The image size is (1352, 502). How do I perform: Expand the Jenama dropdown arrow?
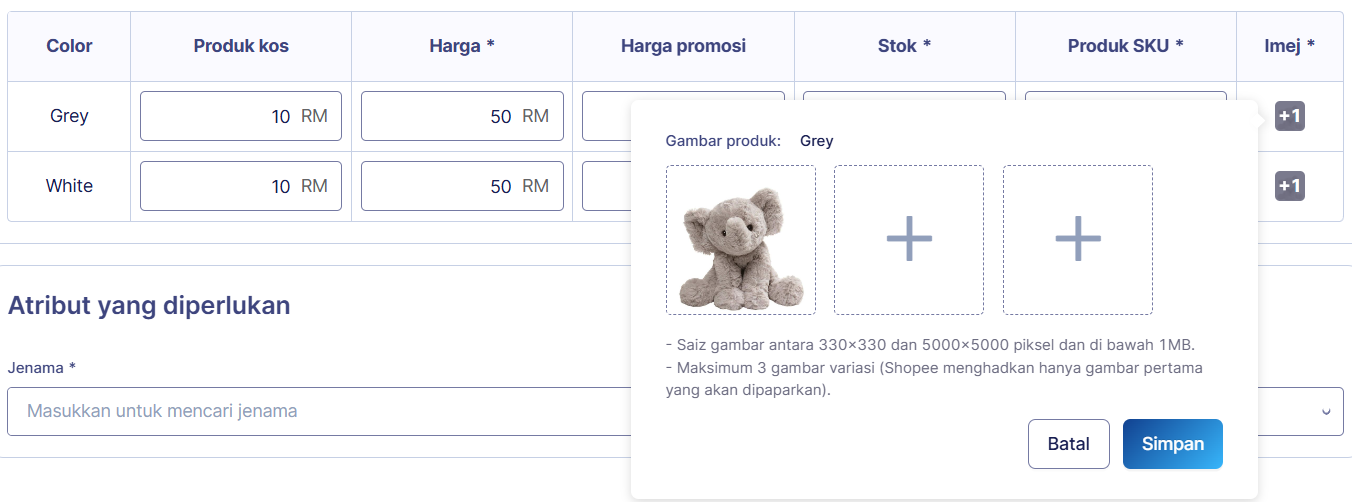pyautogui.click(x=1326, y=412)
